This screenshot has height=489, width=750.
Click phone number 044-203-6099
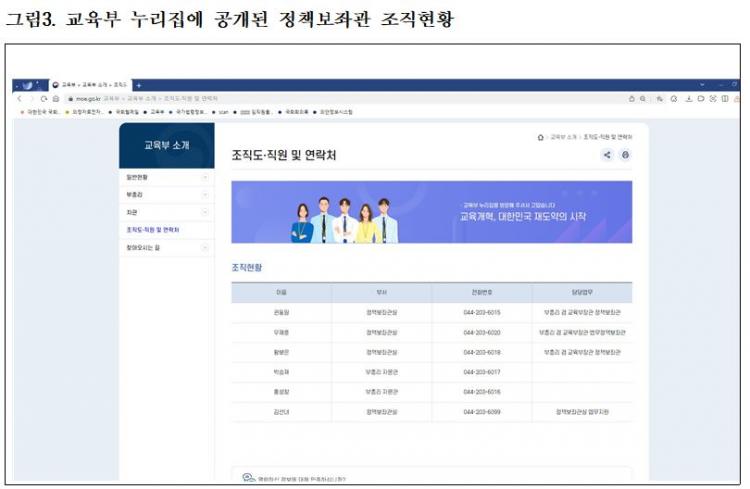(482, 412)
